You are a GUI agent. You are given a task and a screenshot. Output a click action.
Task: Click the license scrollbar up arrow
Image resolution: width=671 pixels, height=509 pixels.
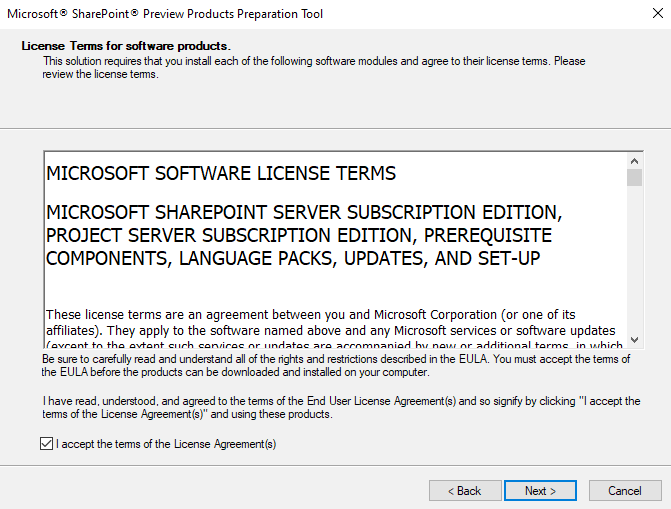tap(635, 160)
